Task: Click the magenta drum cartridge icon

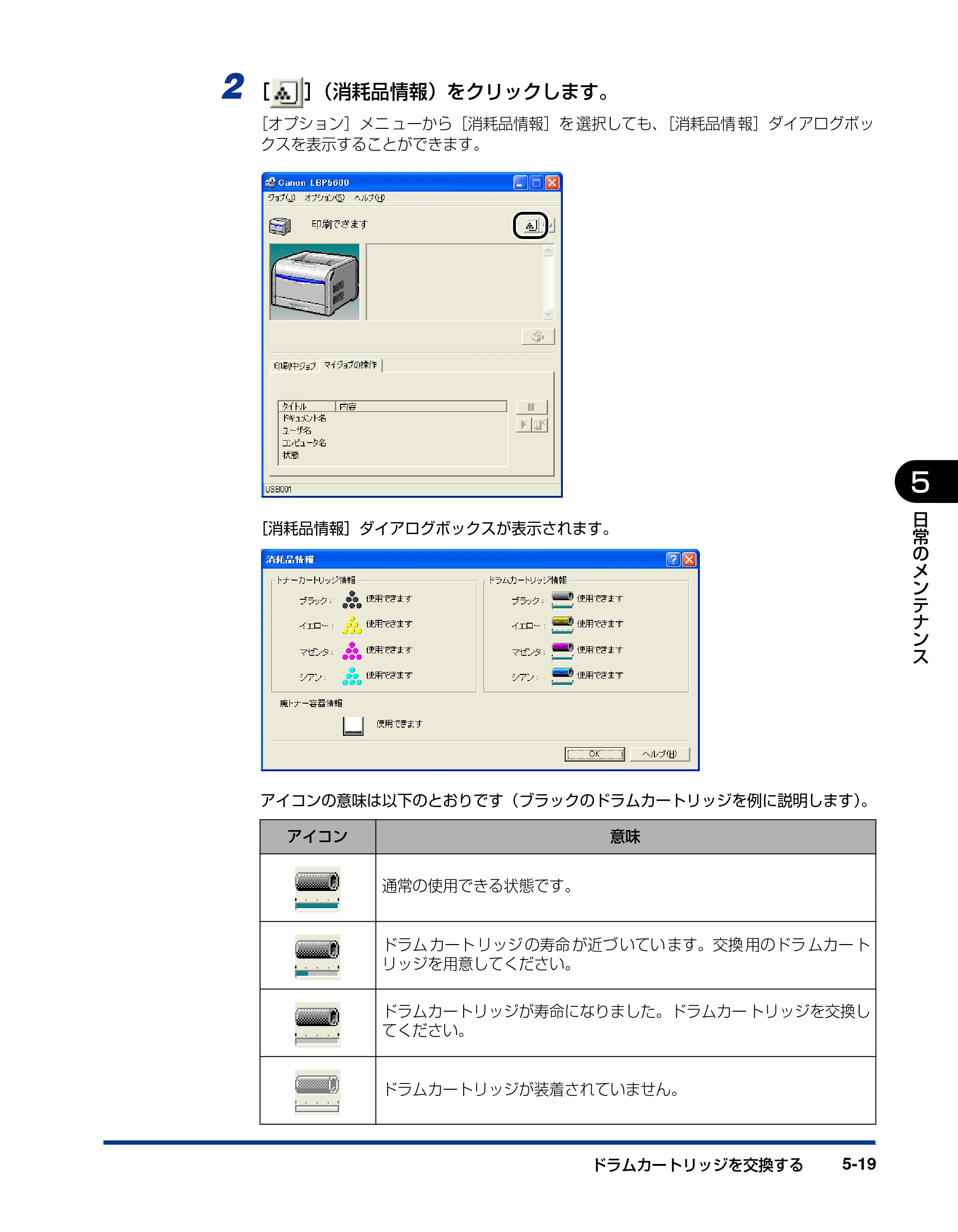Action: click(x=562, y=651)
